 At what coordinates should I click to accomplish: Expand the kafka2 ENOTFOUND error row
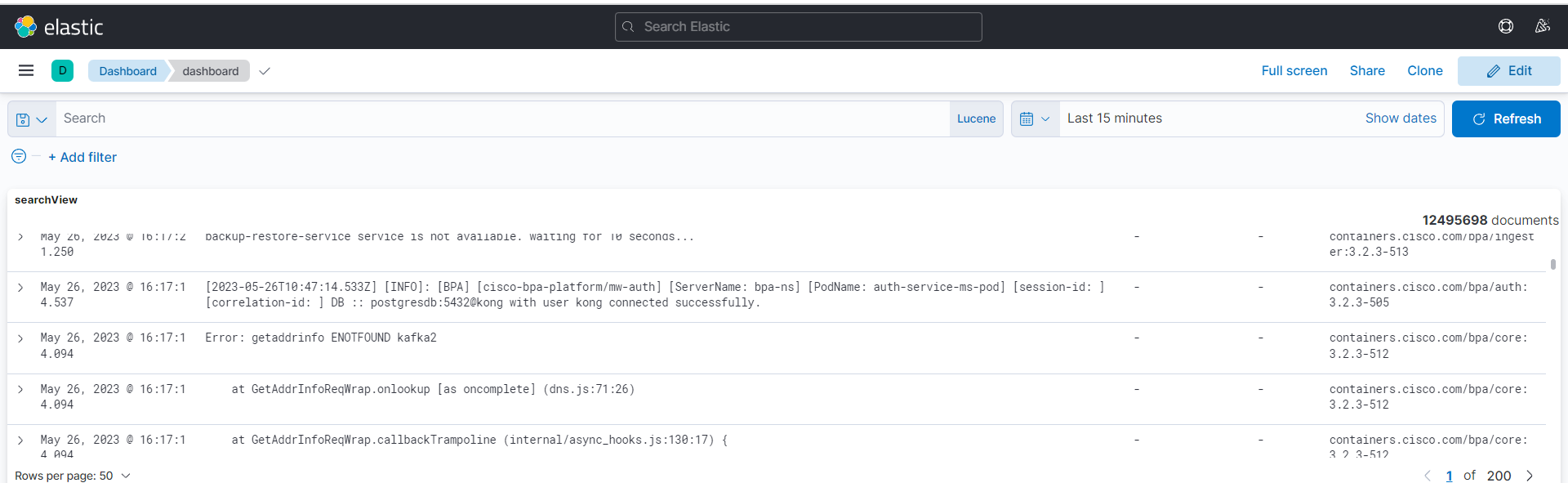point(20,338)
